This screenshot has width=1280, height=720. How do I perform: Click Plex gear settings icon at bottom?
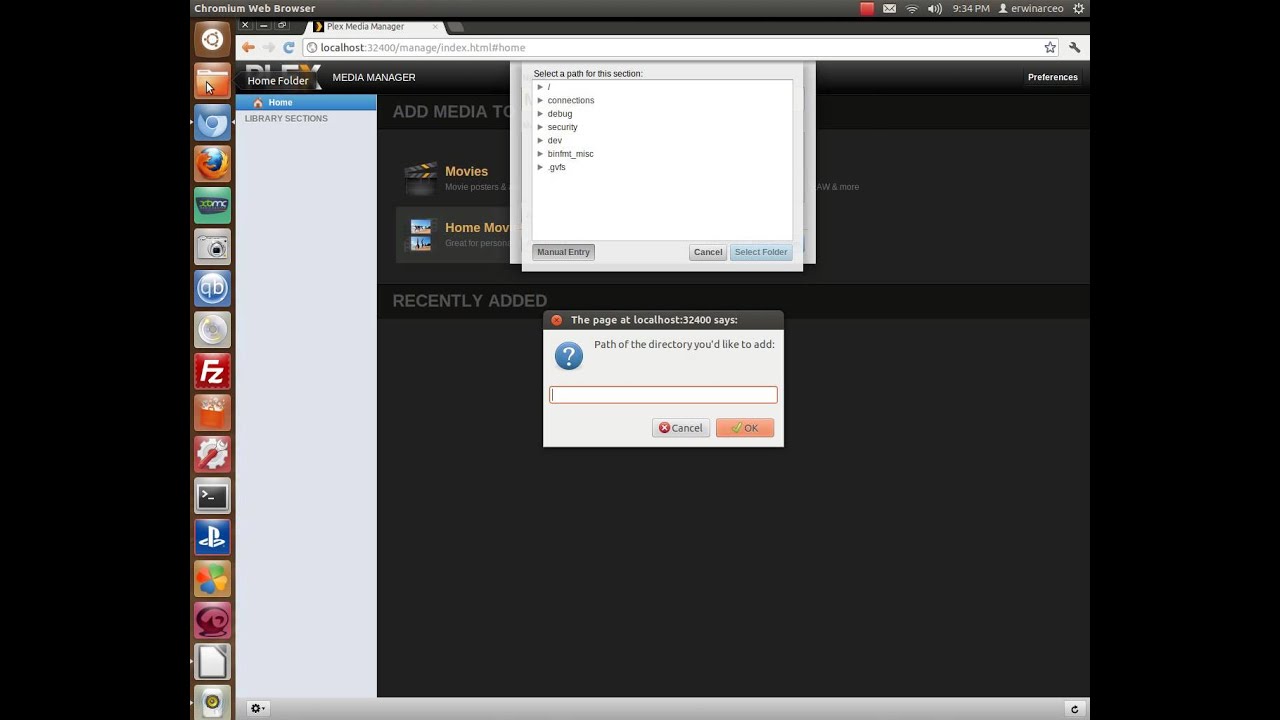[x=256, y=708]
